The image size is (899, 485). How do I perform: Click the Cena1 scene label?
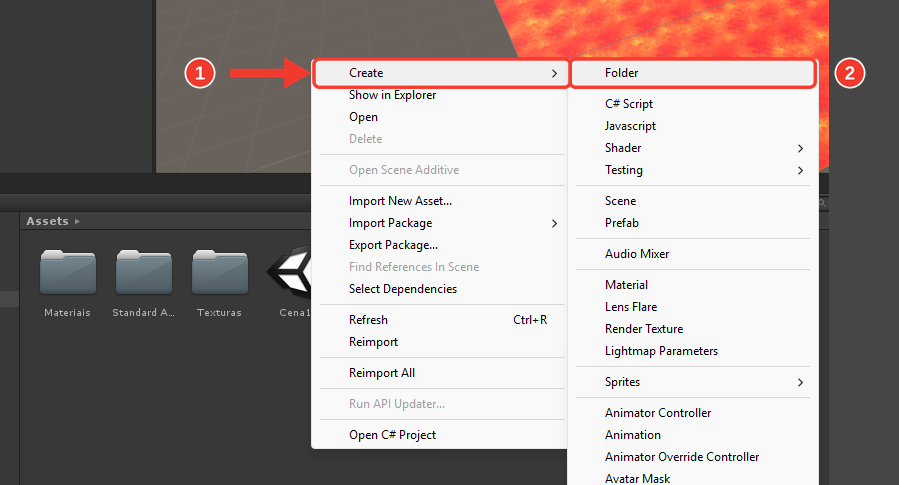[295, 312]
